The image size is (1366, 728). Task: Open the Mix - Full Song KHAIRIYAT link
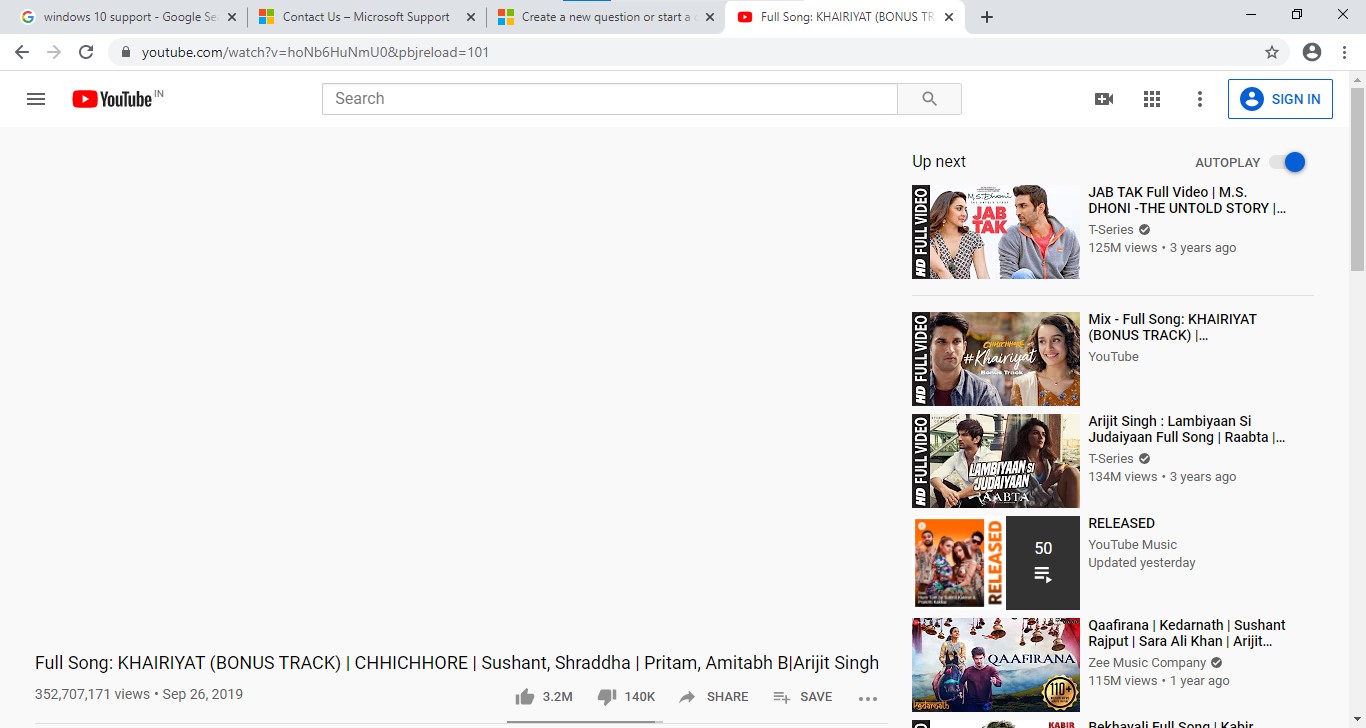[1173, 327]
